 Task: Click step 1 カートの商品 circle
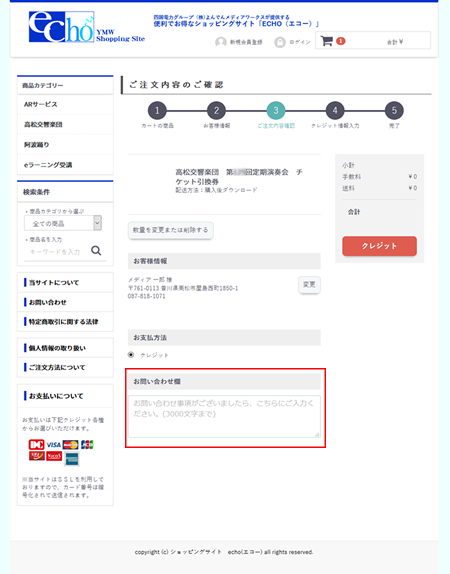coord(157,111)
